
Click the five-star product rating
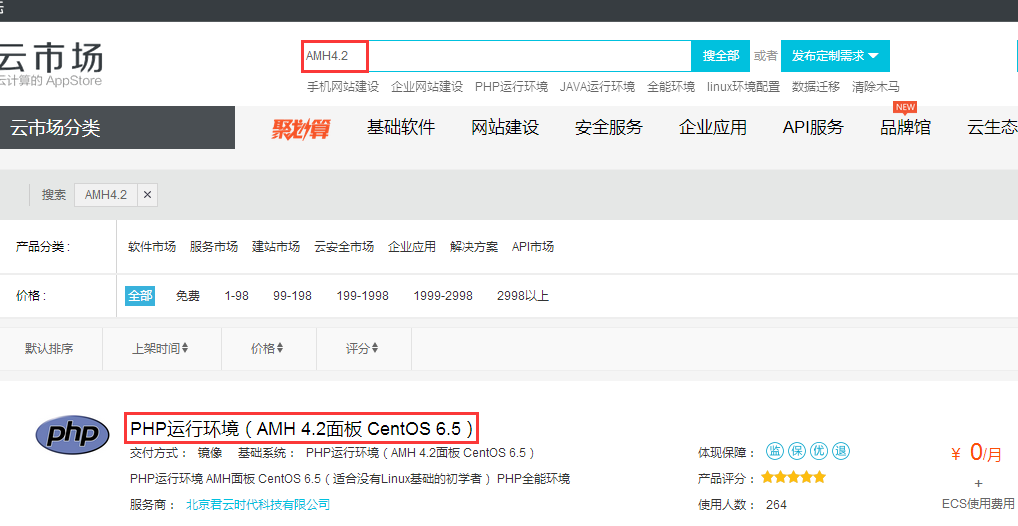tap(793, 478)
